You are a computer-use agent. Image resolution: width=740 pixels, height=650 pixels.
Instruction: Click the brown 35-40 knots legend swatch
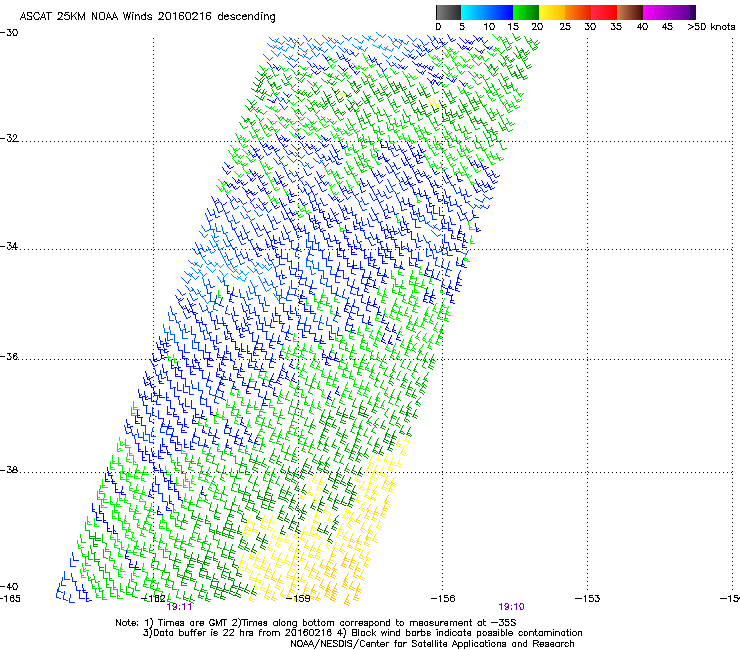coord(630,12)
